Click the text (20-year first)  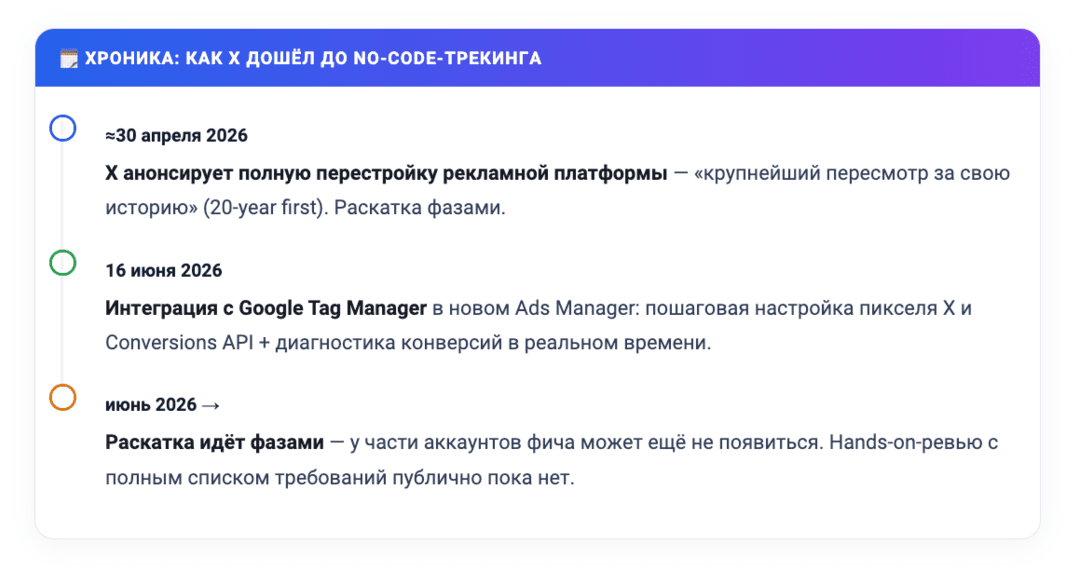[264, 207]
